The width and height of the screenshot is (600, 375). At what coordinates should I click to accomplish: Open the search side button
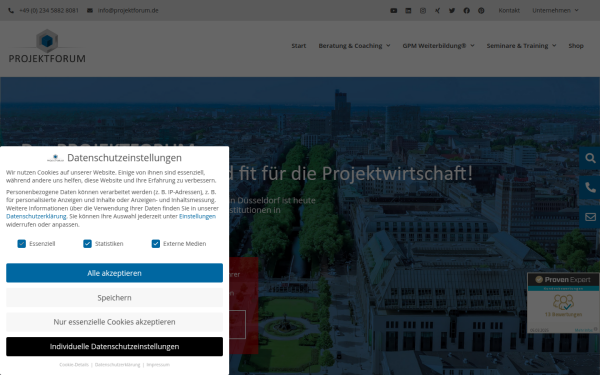[x=590, y=158]
